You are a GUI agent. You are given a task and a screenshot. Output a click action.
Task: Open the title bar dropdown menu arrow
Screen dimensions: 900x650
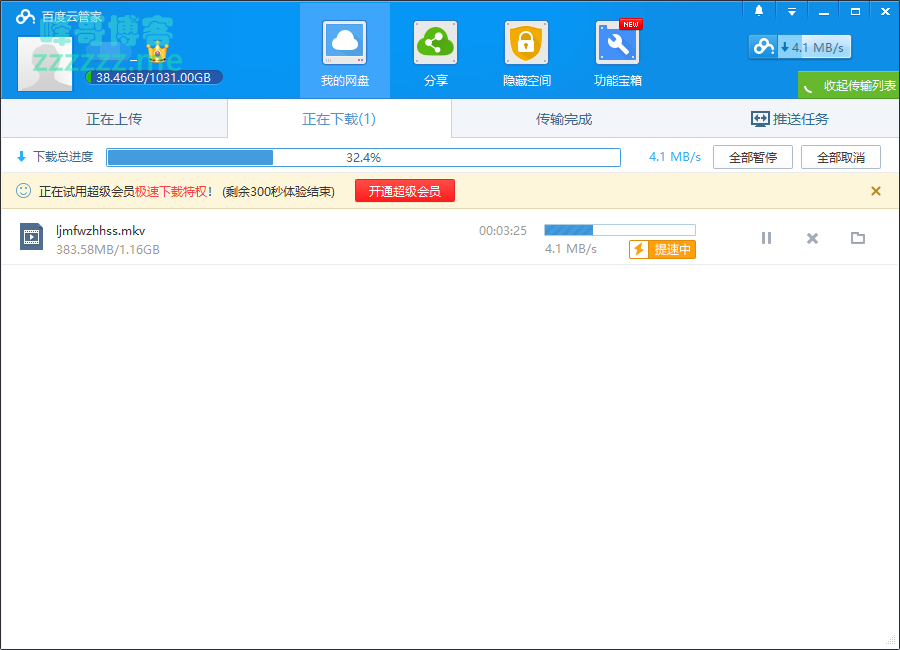792,11
